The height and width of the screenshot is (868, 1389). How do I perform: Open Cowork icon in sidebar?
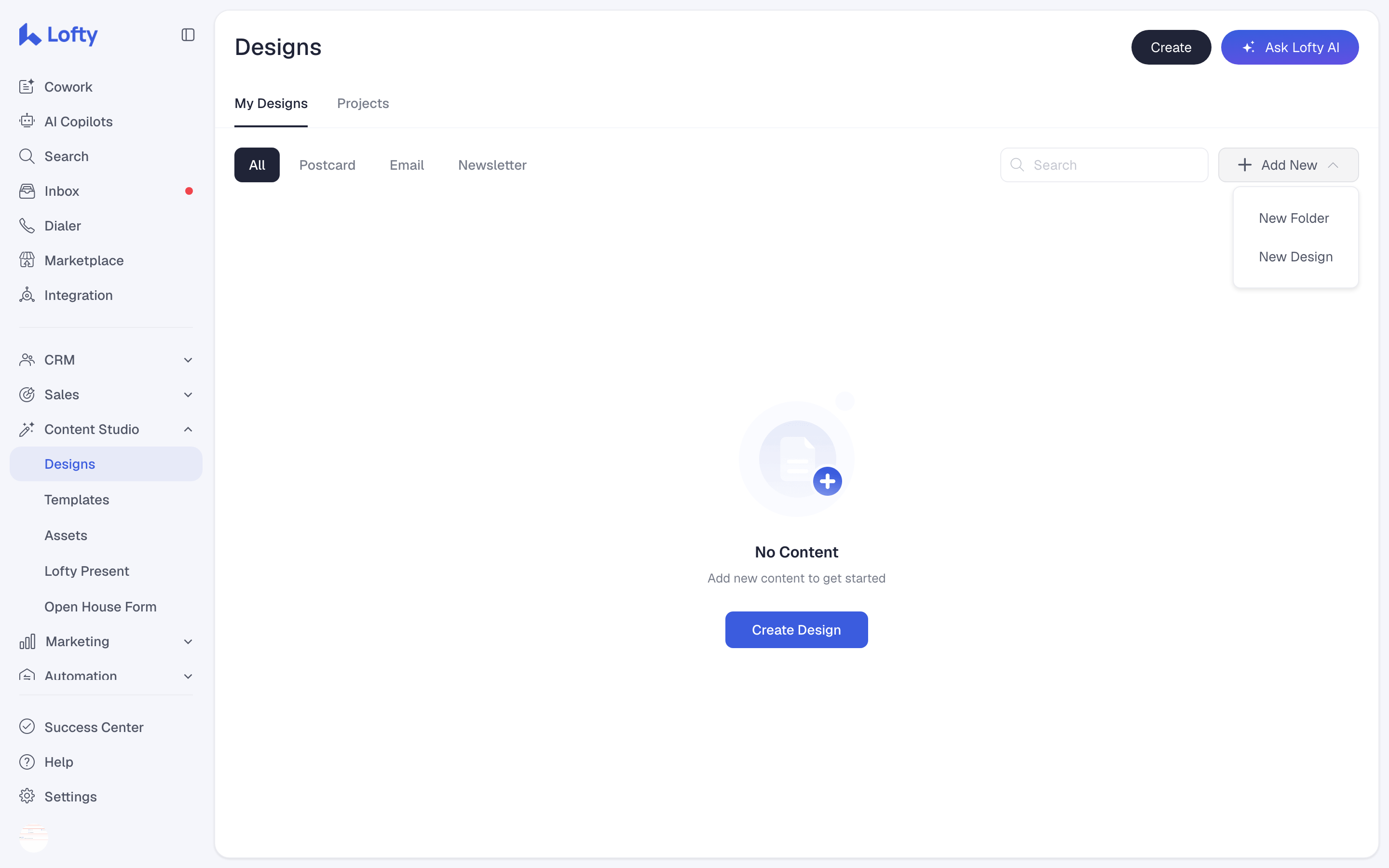(27, 87)
